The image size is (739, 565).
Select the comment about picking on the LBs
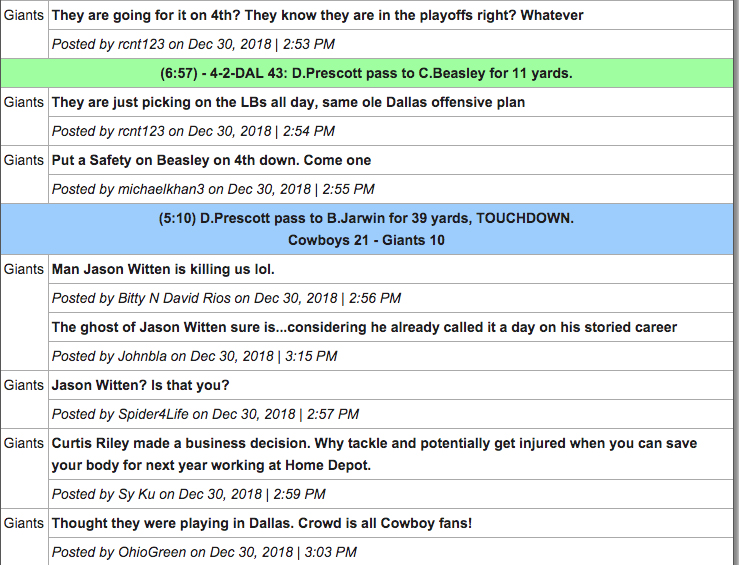pyautogui.click(x=288, y=102)
